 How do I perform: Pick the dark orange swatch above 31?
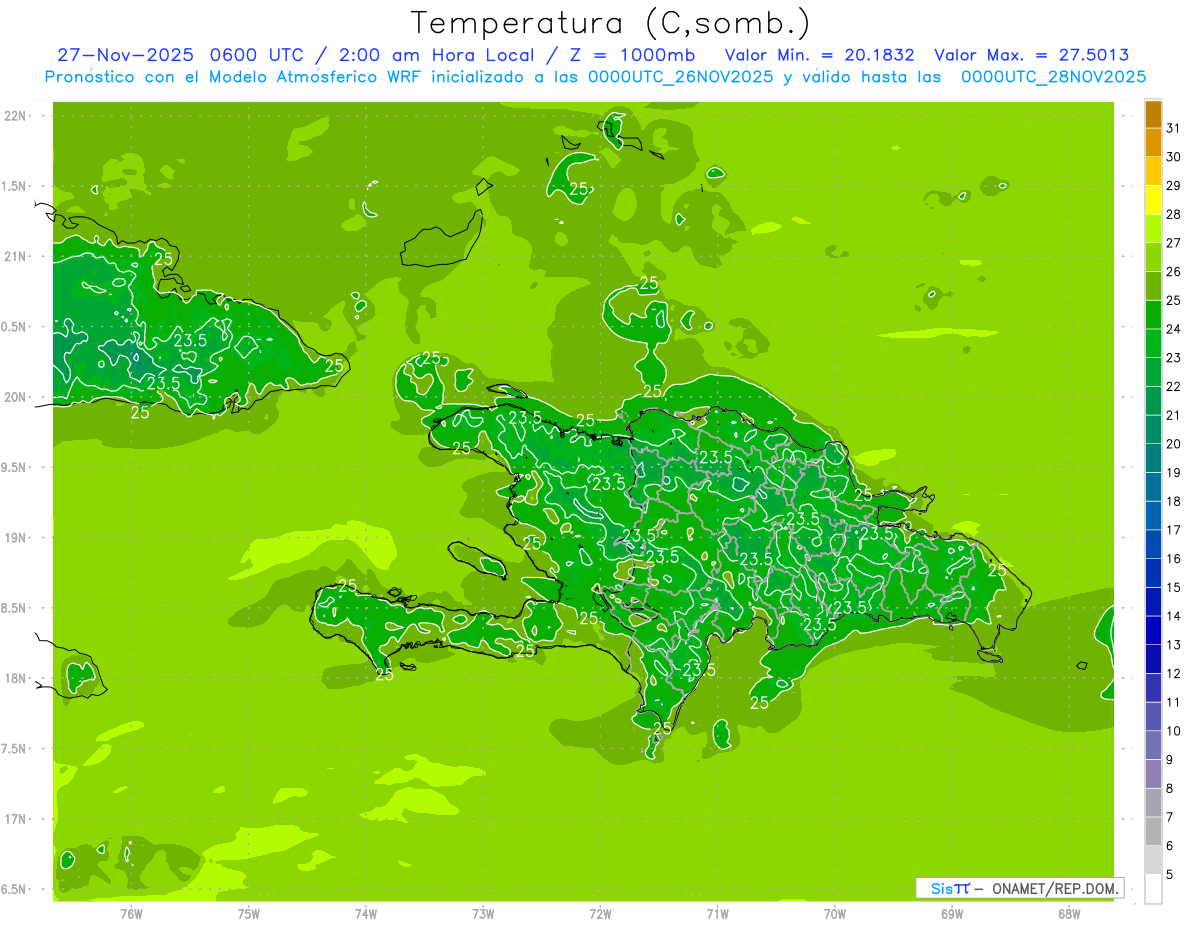coord(1154,114)
